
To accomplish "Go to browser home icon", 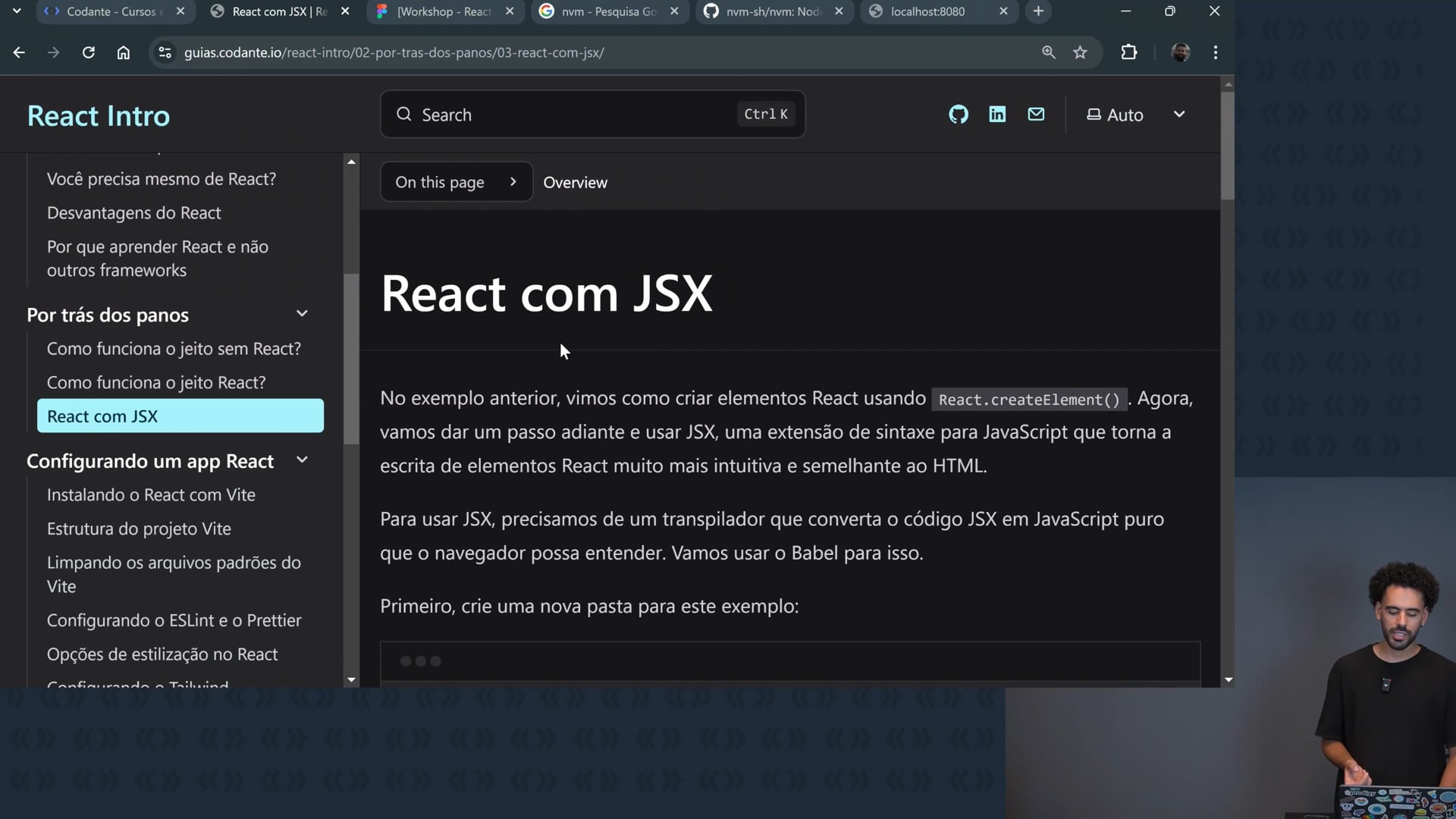I will click(124, 52).
